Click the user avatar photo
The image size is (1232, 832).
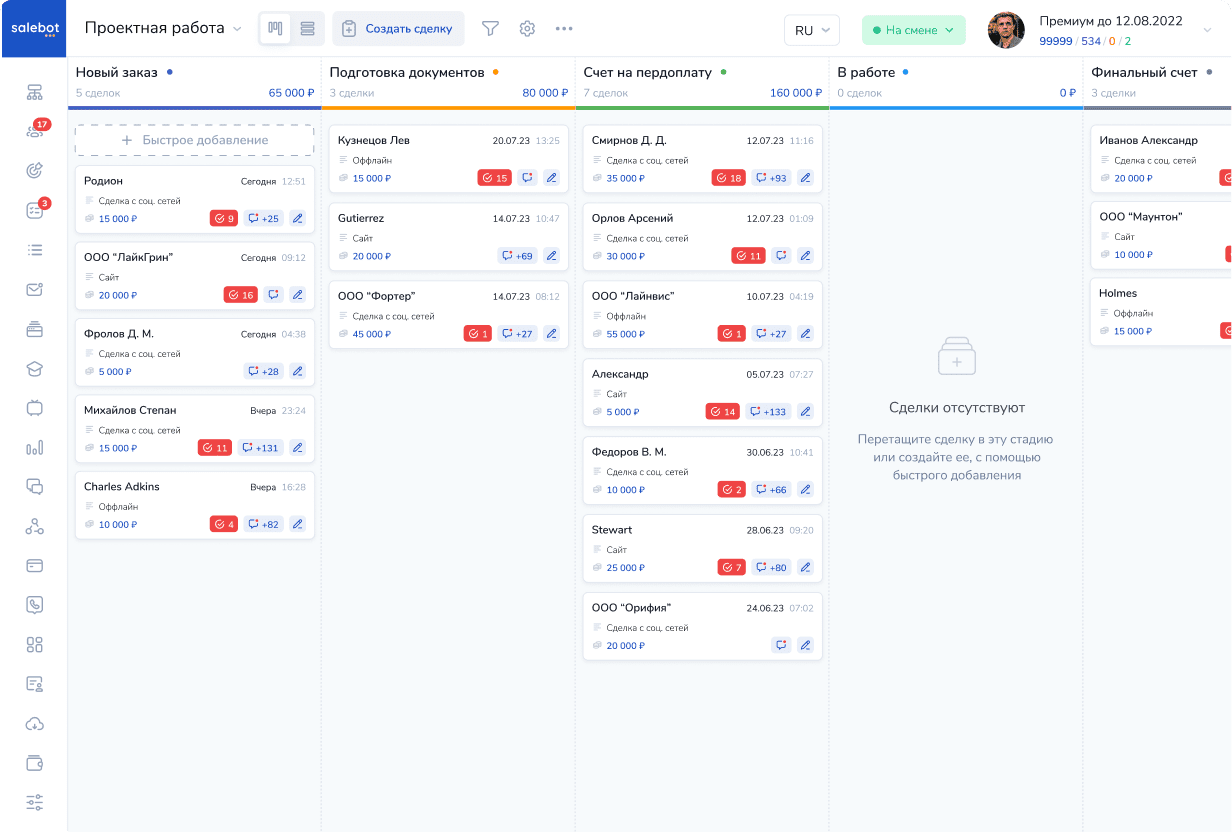click(x=1006, y=30)
